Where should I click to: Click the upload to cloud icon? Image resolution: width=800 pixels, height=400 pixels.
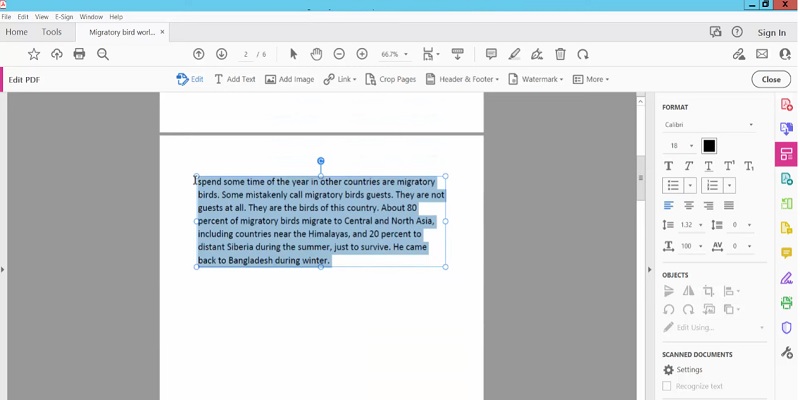tap(57, 54)
